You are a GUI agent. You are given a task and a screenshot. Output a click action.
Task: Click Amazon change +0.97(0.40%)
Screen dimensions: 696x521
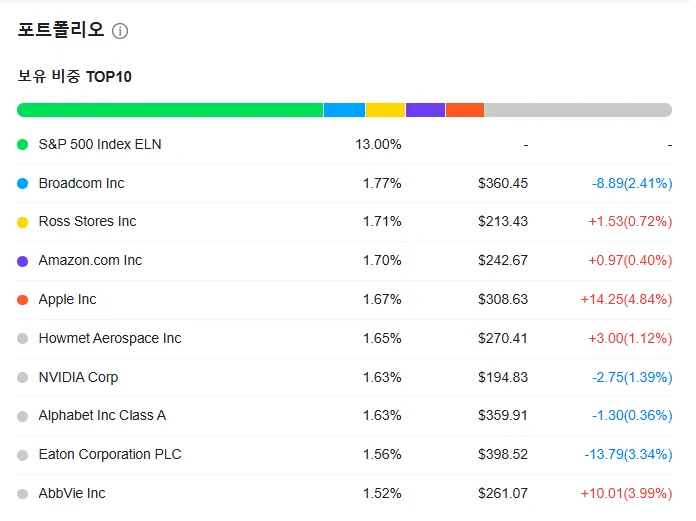(x=630, y=260)
